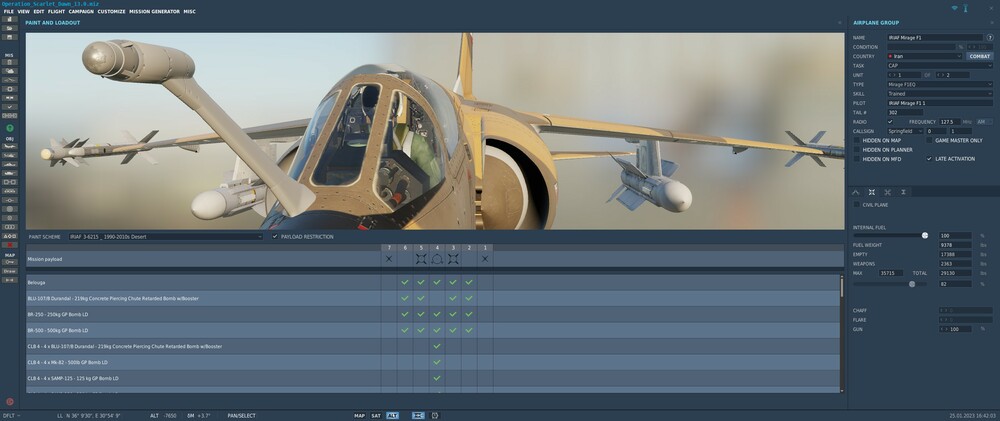Screen dimensions: 1000x421
Task: Click the Tail # input field
Action: (905, 112)
